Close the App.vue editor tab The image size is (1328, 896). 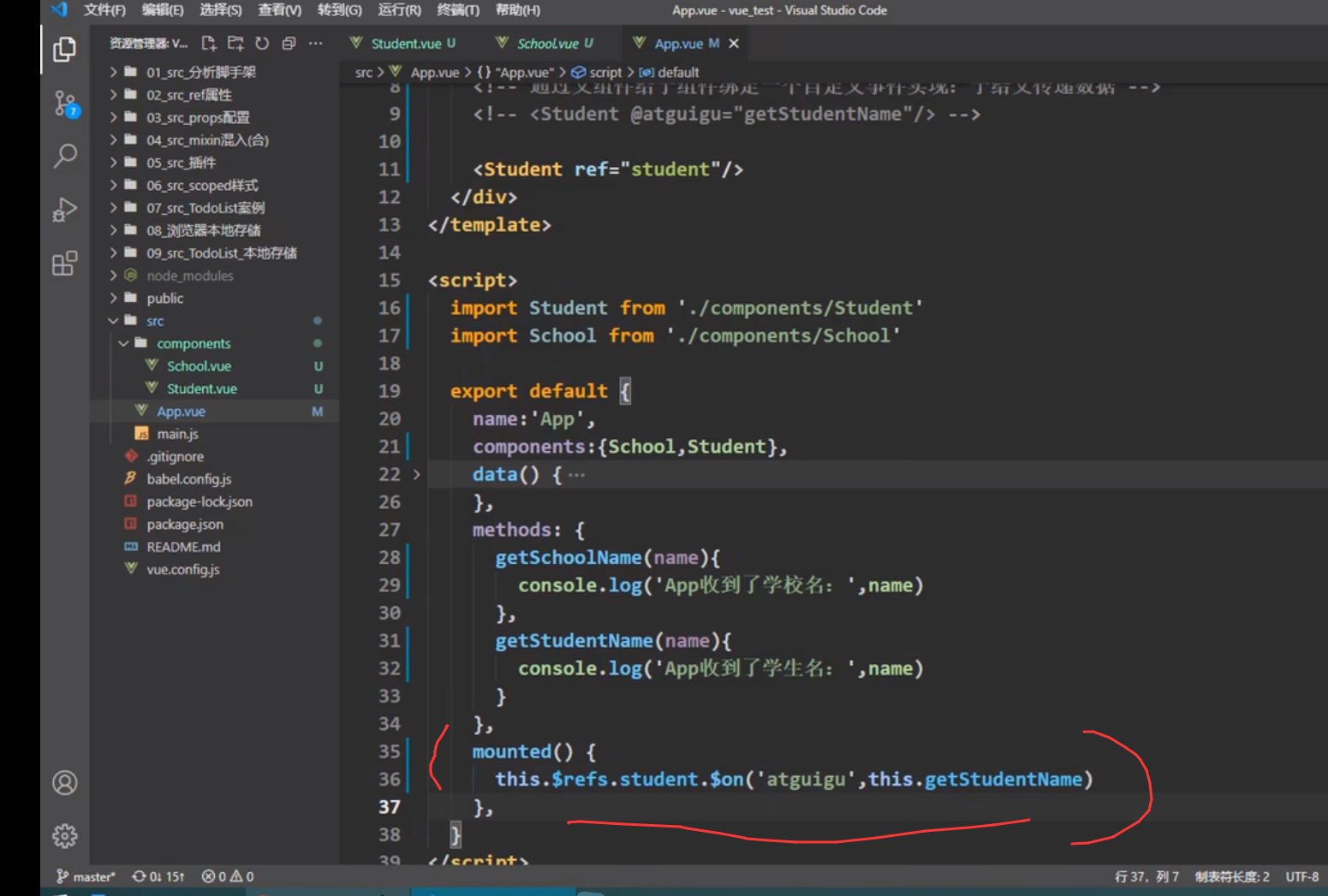pyautogui.click(x=734, y=44)
